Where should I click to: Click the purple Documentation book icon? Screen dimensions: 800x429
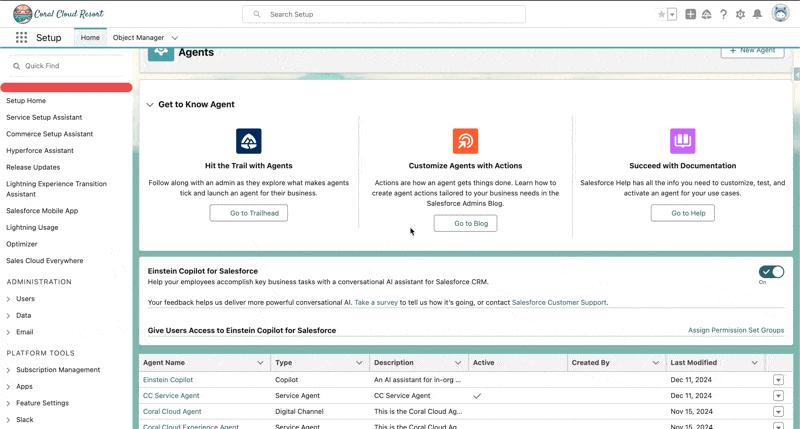tap(683, 141)
